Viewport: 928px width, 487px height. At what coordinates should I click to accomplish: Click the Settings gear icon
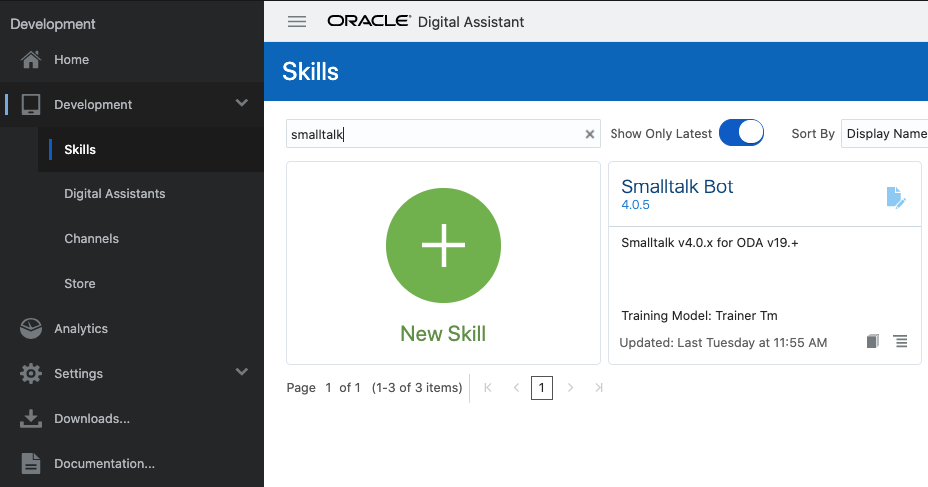coord(31,373)
